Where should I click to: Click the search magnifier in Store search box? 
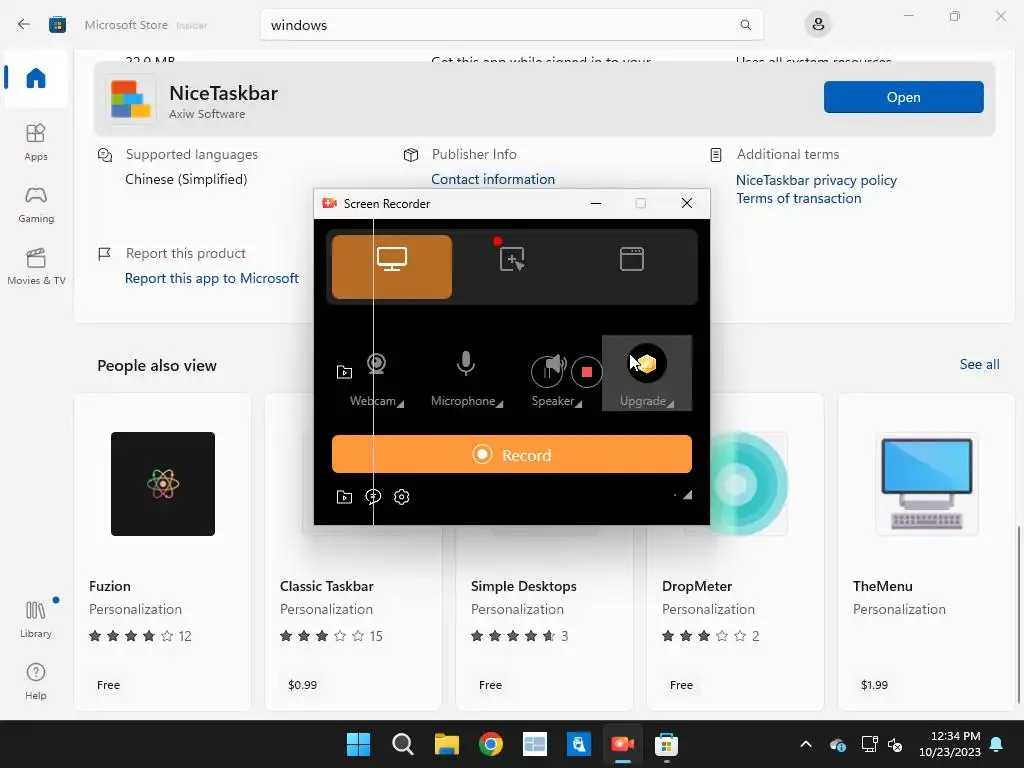tap(745, 25)
